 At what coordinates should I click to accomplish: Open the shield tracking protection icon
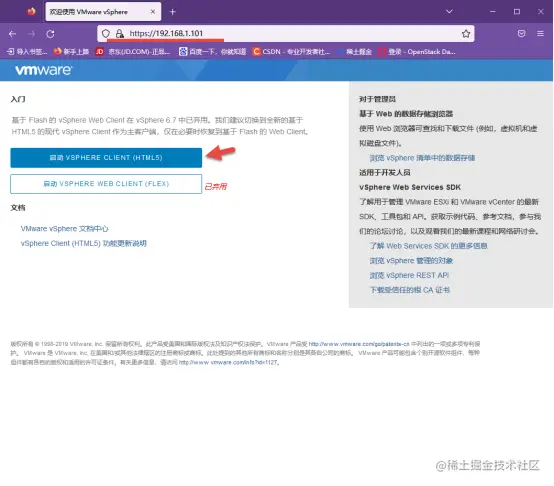pos(106,34)
